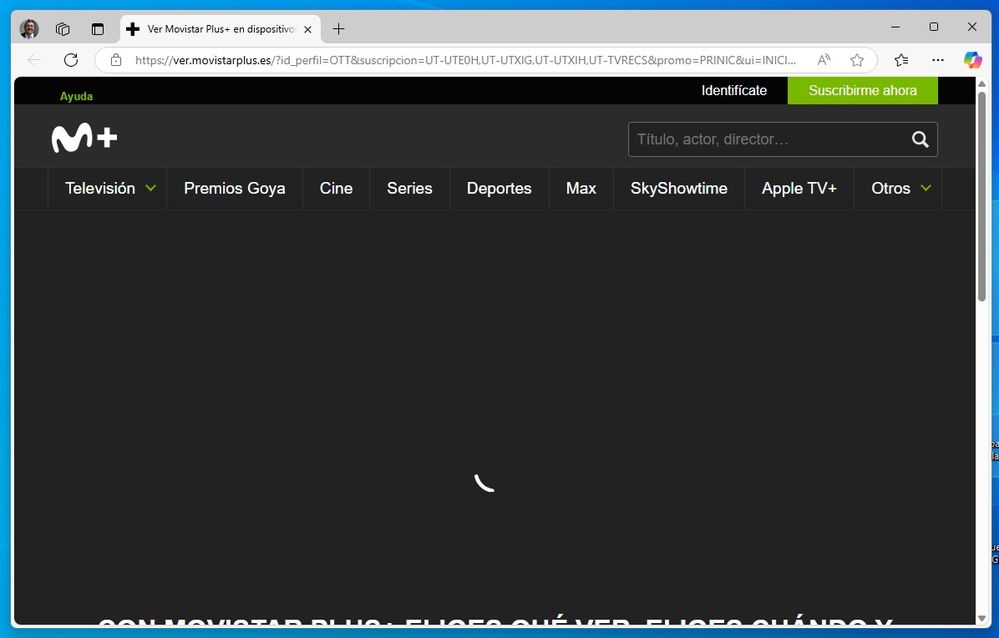Go to the Deportes section
999x638 pixels.
499,188
